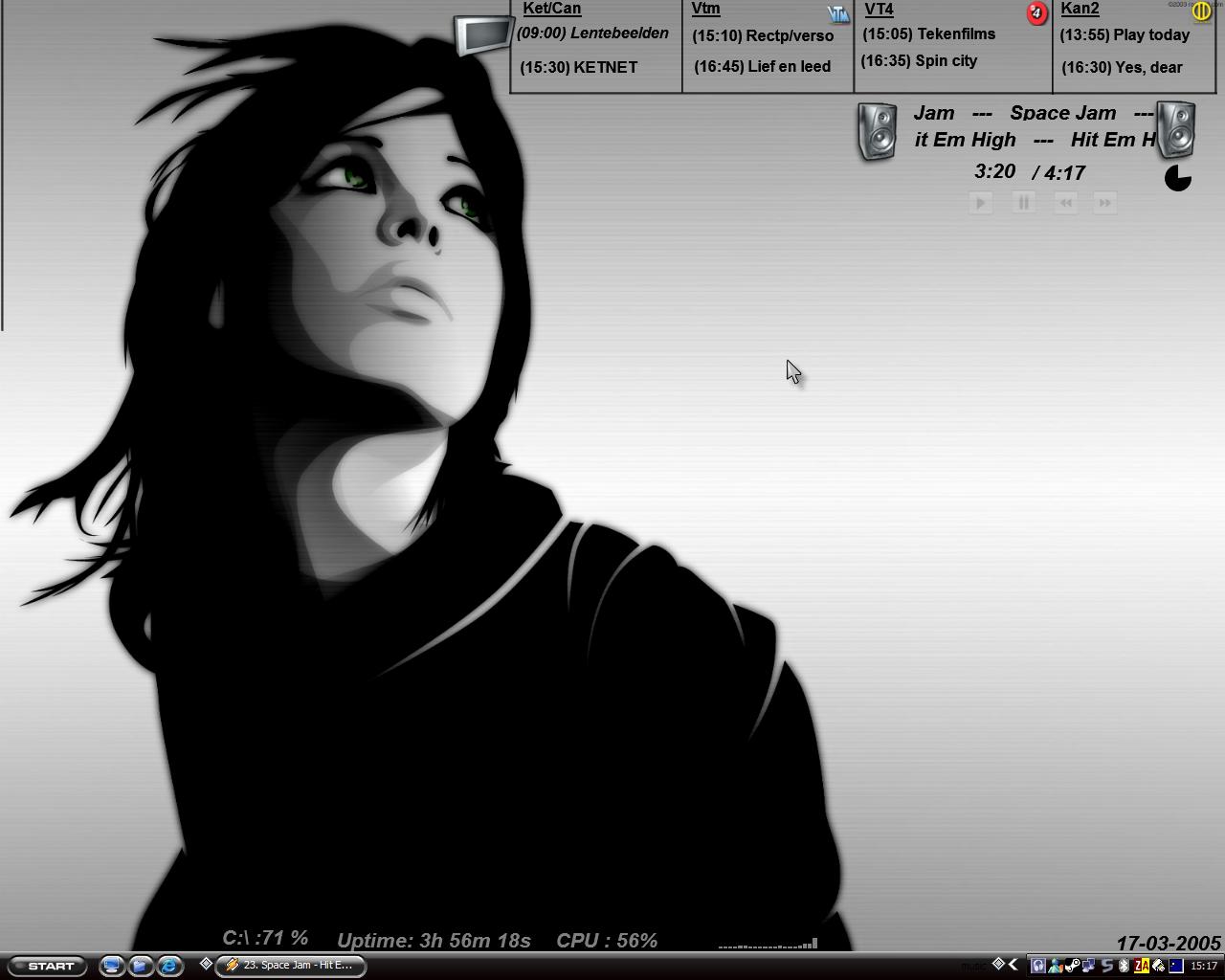The height and width of the screenshot is (980, 1225).
Task: Click the TV monitor icon beside the TV guide
Action: click(483, 35)
